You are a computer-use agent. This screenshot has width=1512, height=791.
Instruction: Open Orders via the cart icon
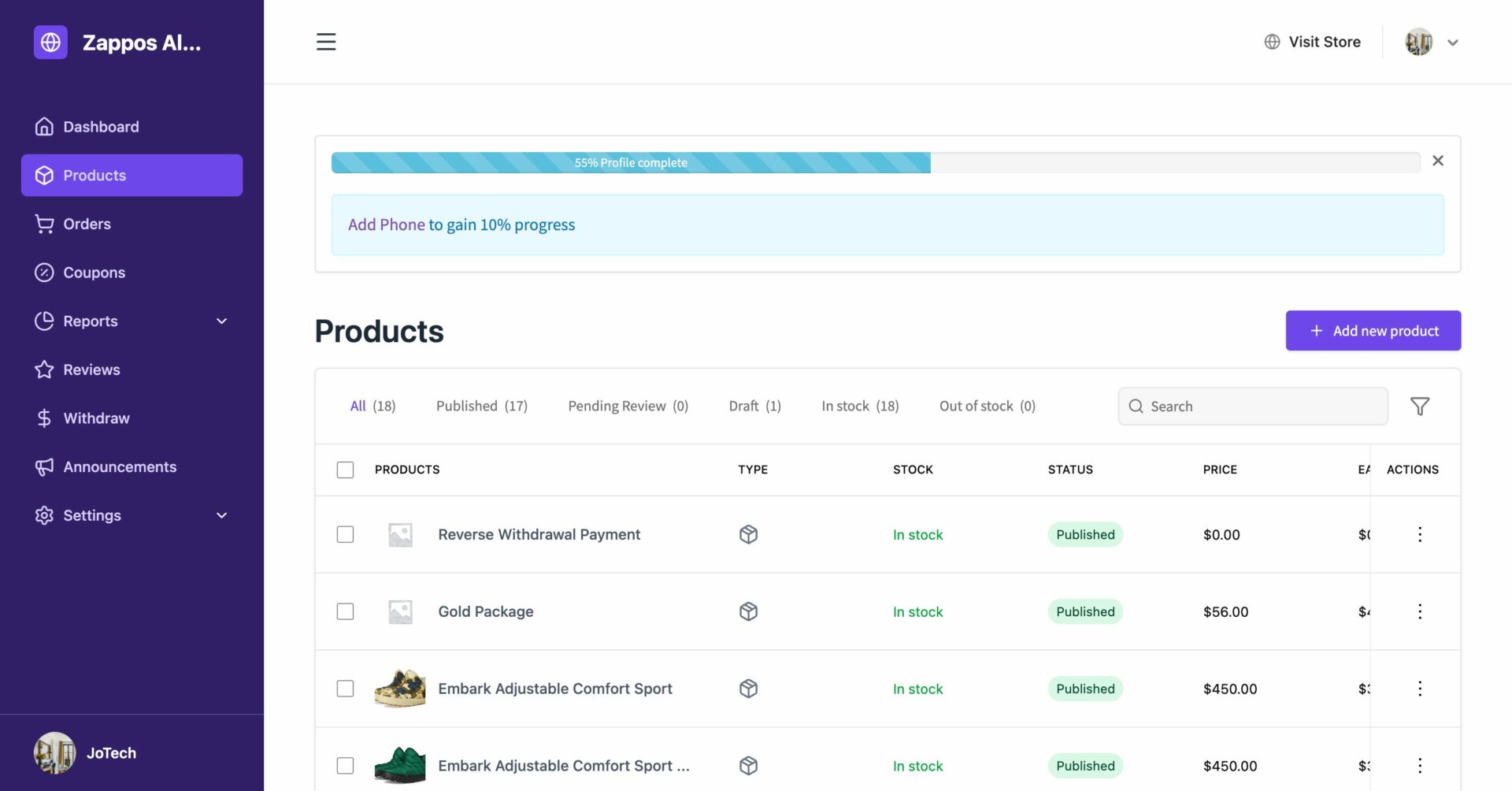click(x=45, y=224)
